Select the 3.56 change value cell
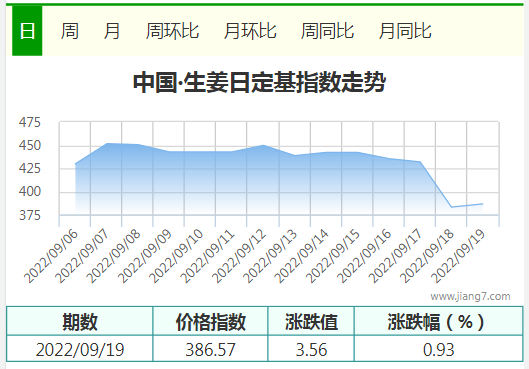 tap(311, 349)
